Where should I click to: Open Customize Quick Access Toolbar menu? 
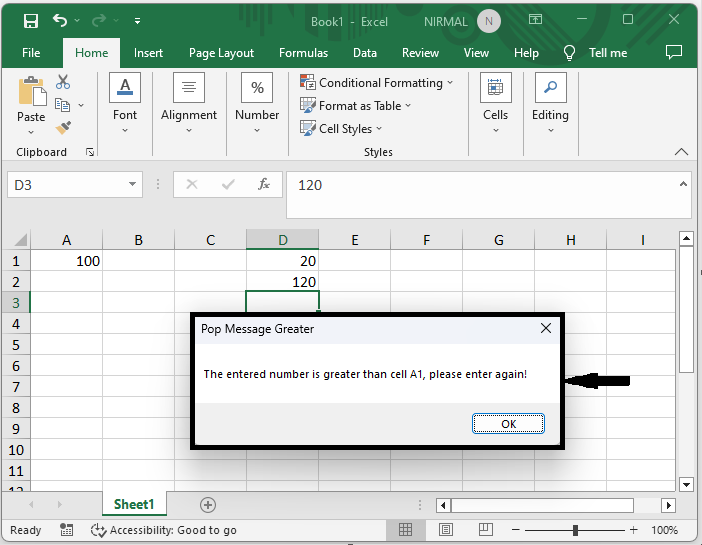137,21
